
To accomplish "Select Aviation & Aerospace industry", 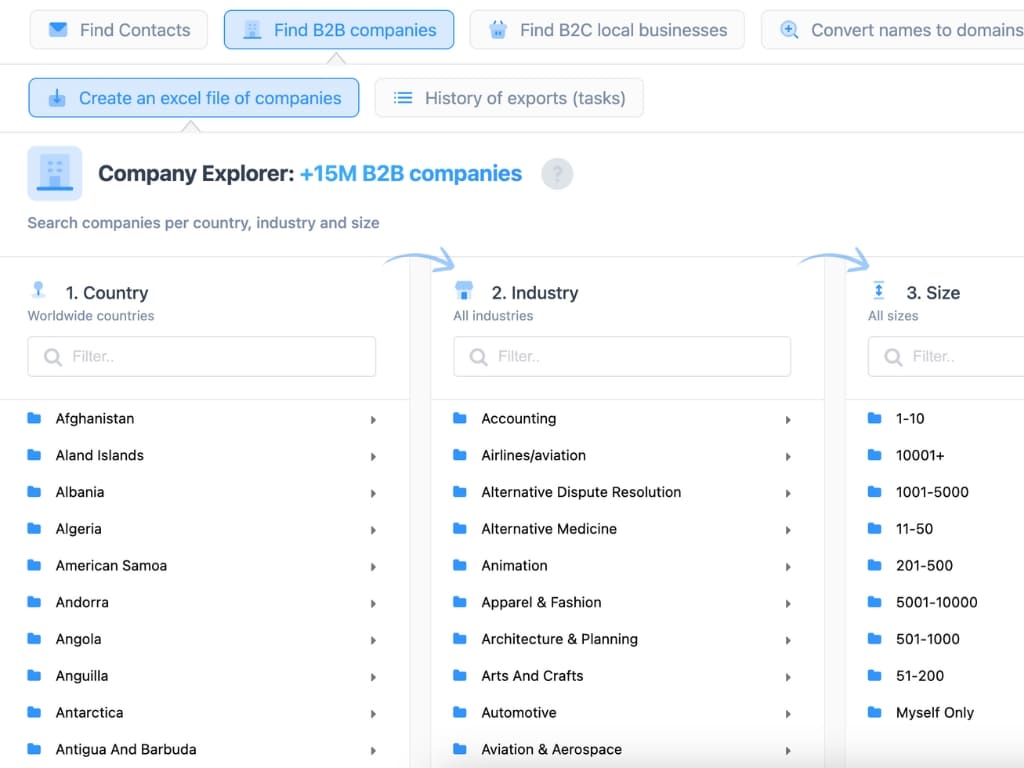I will (x=552, y=749).
